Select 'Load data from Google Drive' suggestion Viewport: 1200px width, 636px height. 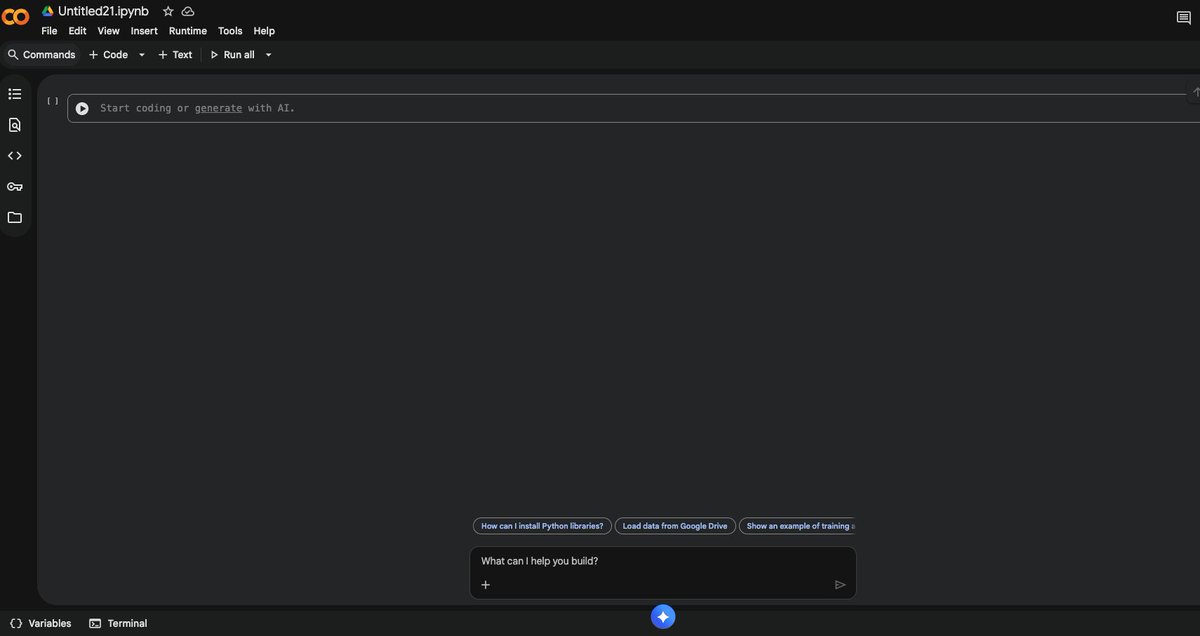(x=675, y=526)
